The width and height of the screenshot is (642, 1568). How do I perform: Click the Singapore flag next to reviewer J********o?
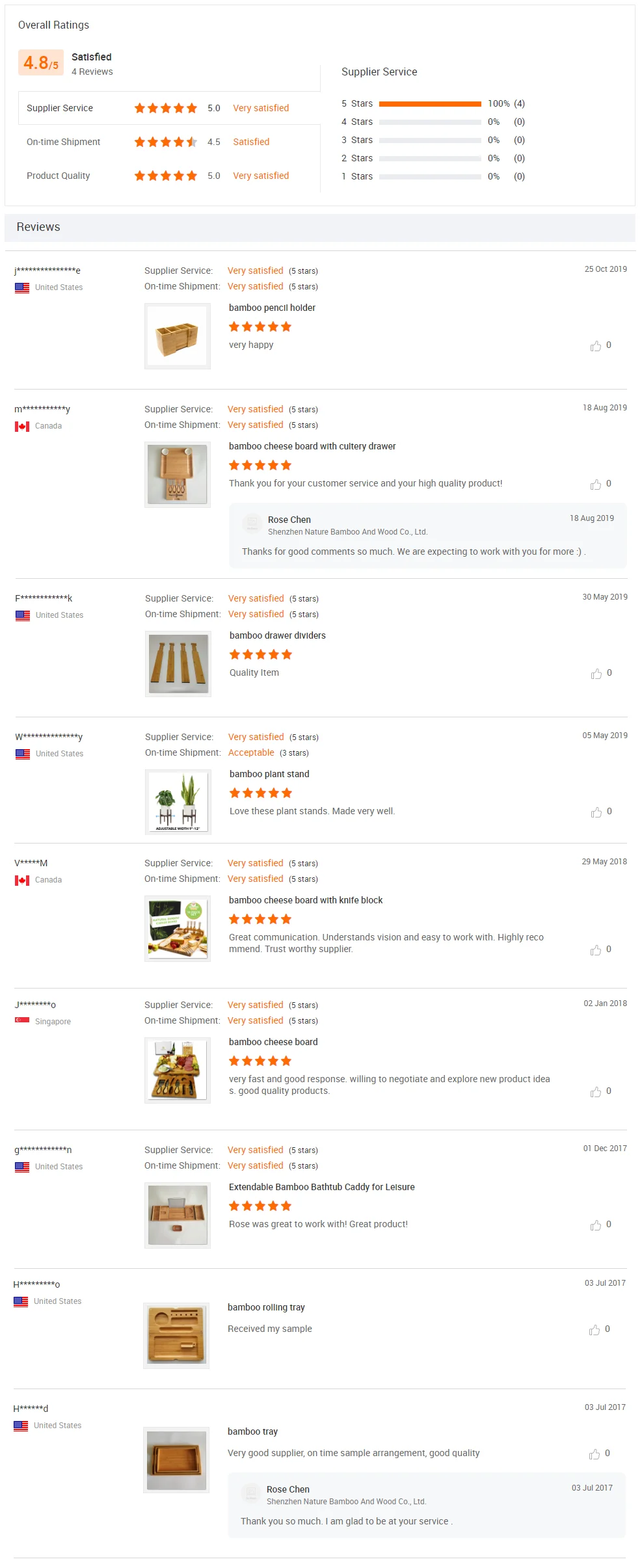click(x=21, y=1021)
